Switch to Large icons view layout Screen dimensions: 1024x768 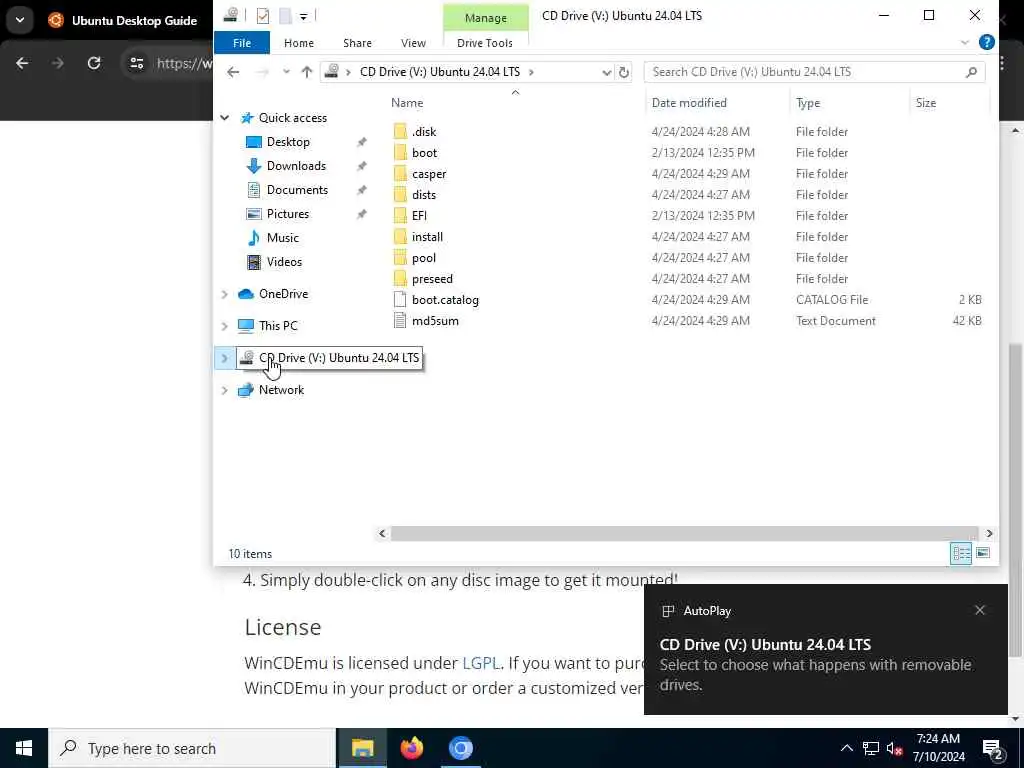point(983,554)
